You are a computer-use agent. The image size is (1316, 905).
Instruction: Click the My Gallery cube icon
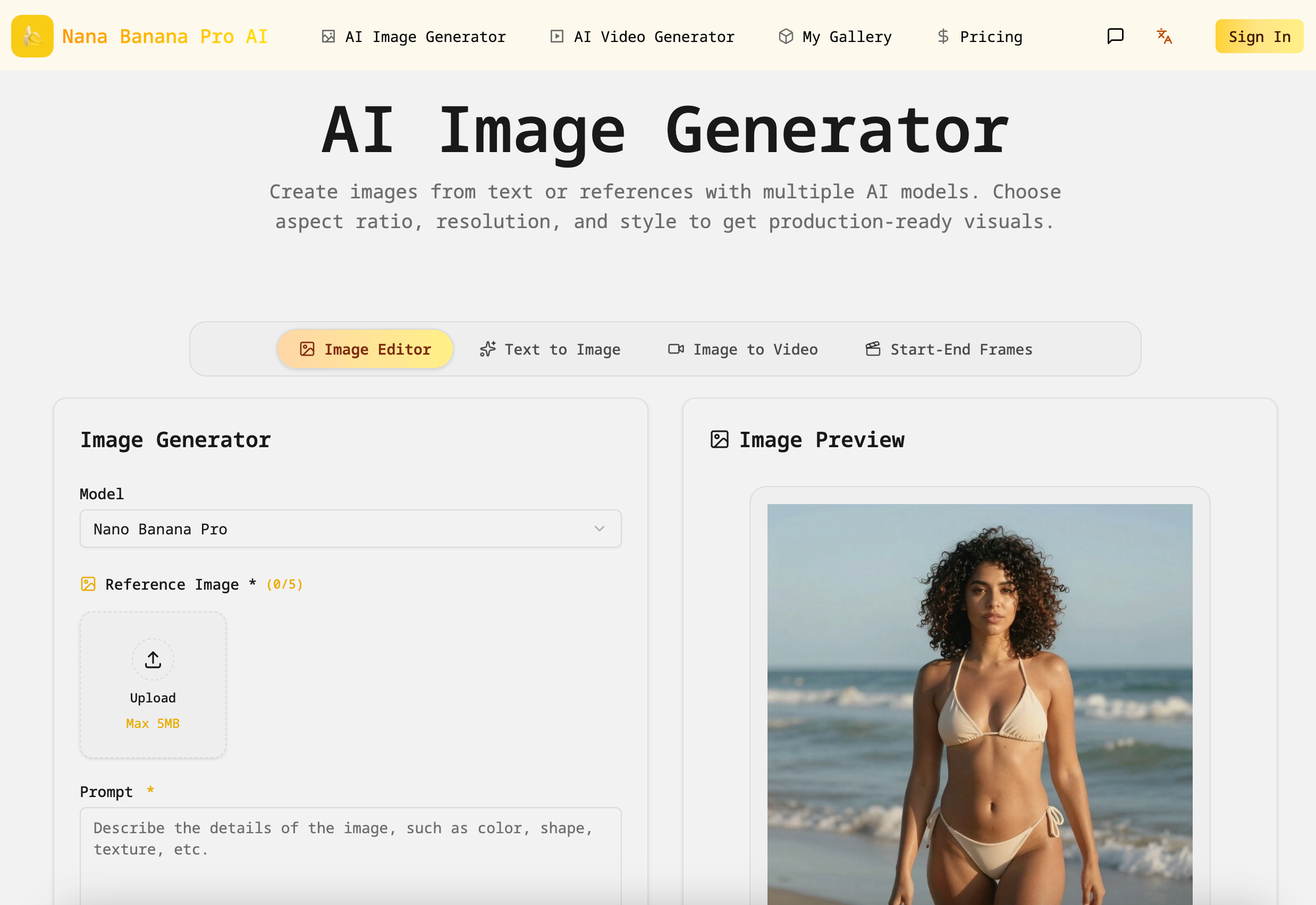785,36
